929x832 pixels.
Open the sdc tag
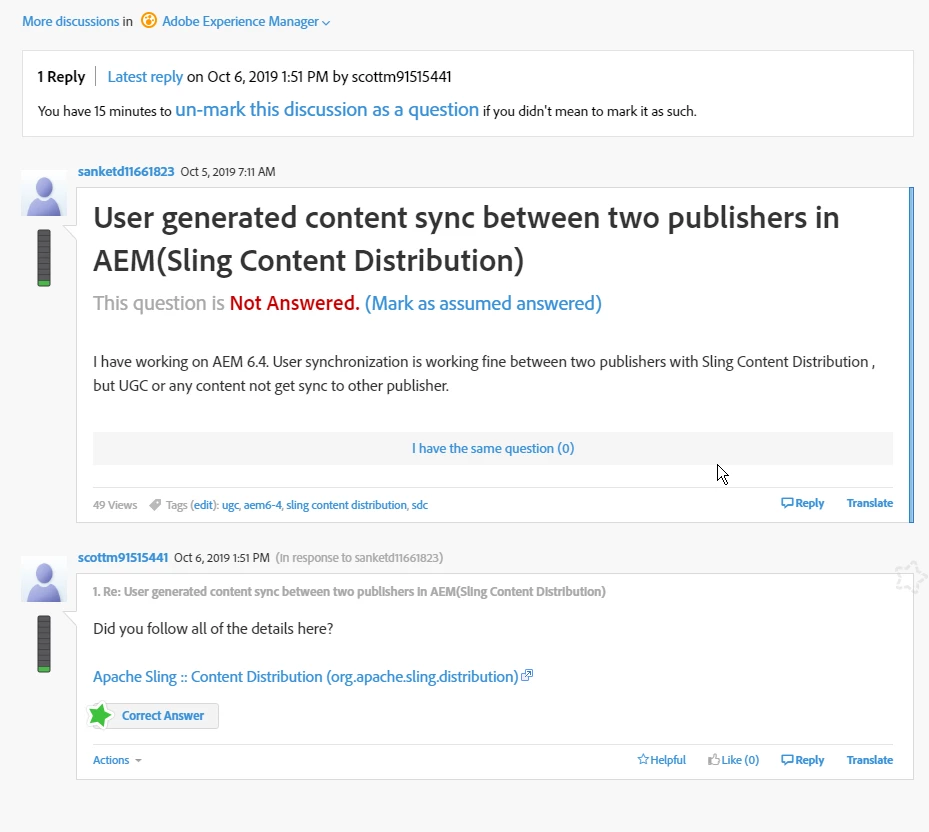pyautogui.click(x=419, y=505)
